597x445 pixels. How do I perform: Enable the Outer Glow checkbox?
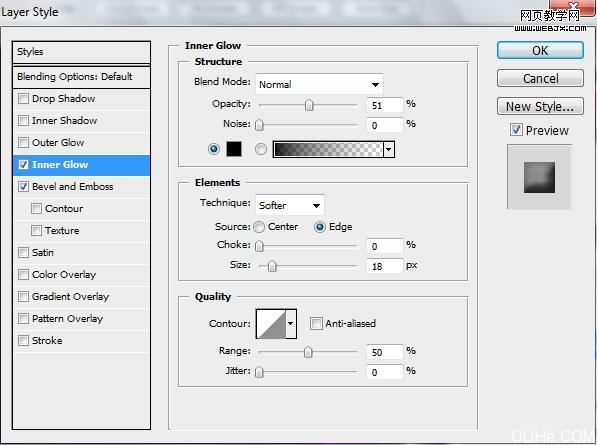pyautogui.click(x=24, y=143)
